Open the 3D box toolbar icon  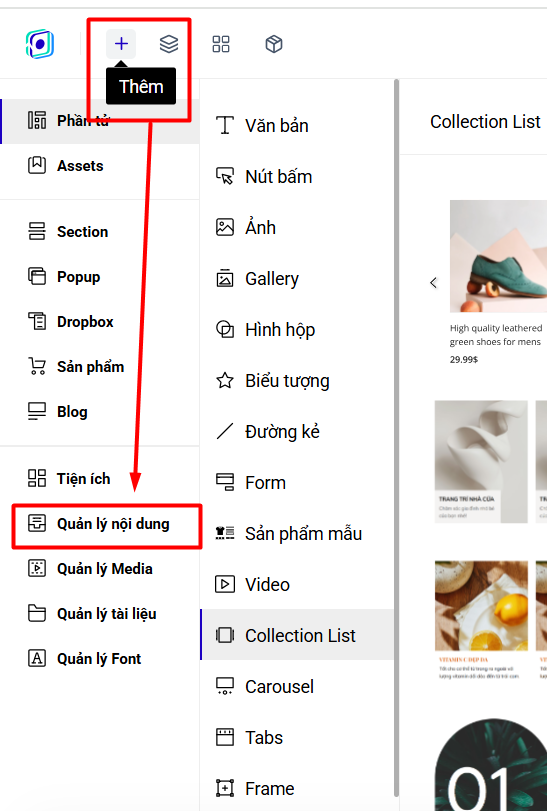click(x=274, y=44)
